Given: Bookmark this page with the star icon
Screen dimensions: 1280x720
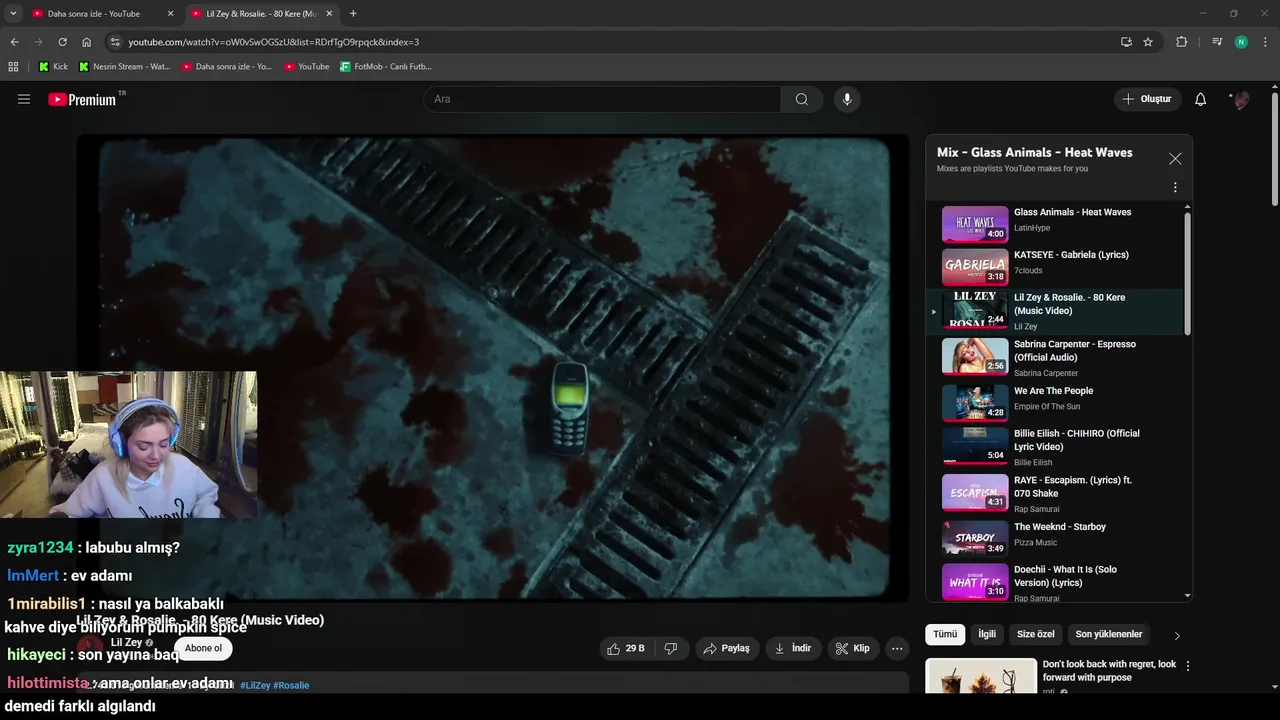Looking at the screenshot, I should (x=1148, y=42).
